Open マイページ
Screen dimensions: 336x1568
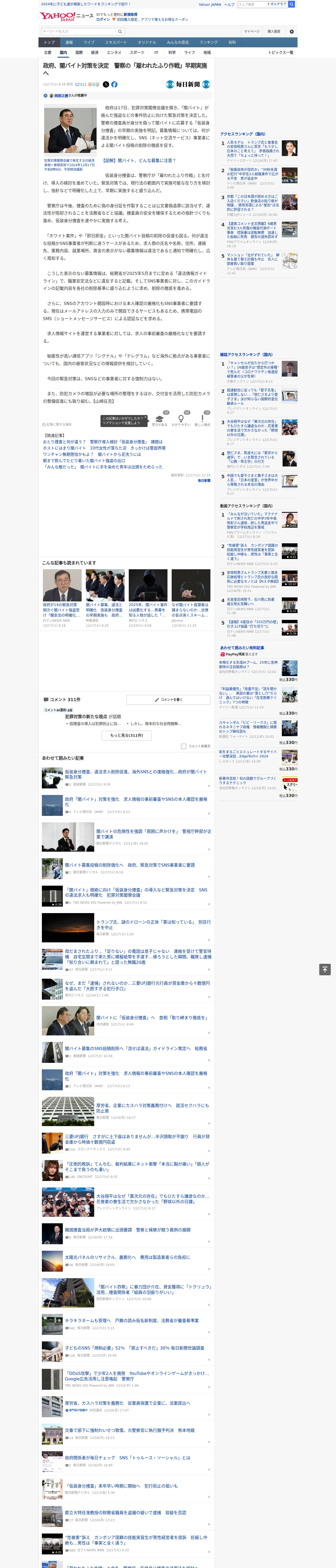point(252,32)
